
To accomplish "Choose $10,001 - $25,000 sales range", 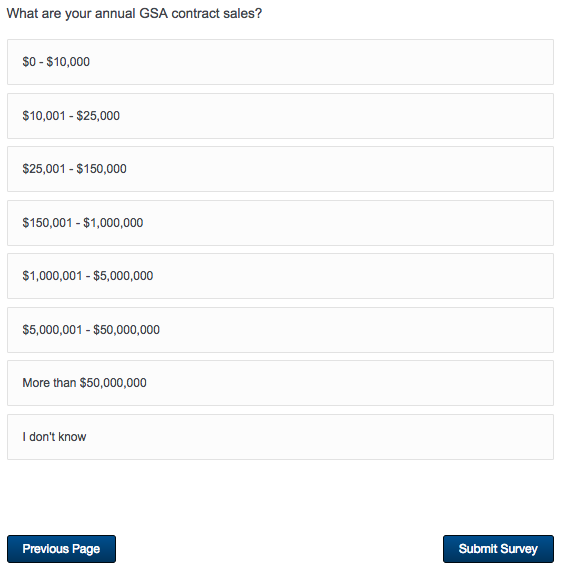I will 280,116.
